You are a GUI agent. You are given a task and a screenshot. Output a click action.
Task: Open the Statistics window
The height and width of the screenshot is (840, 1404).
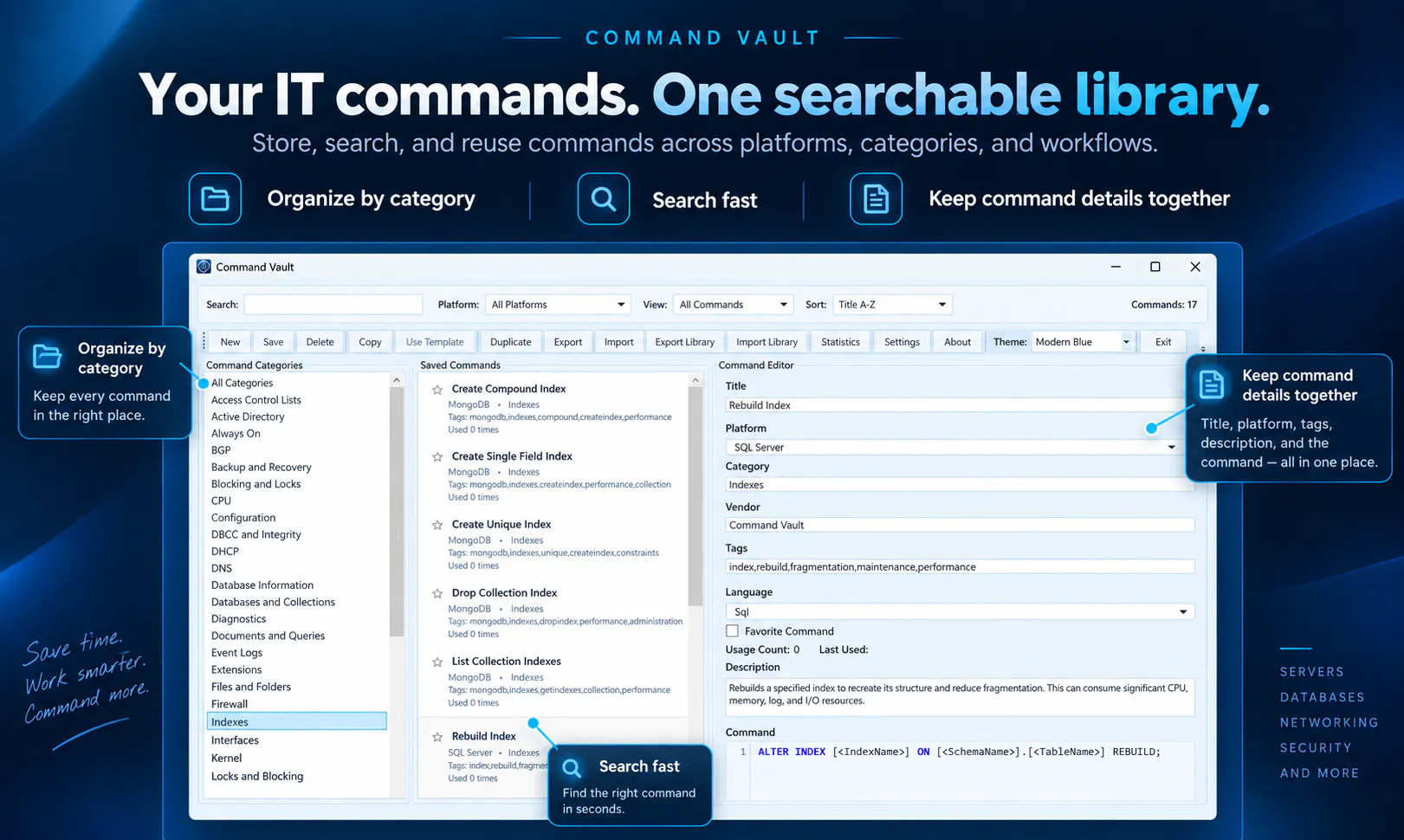point(840,342)
